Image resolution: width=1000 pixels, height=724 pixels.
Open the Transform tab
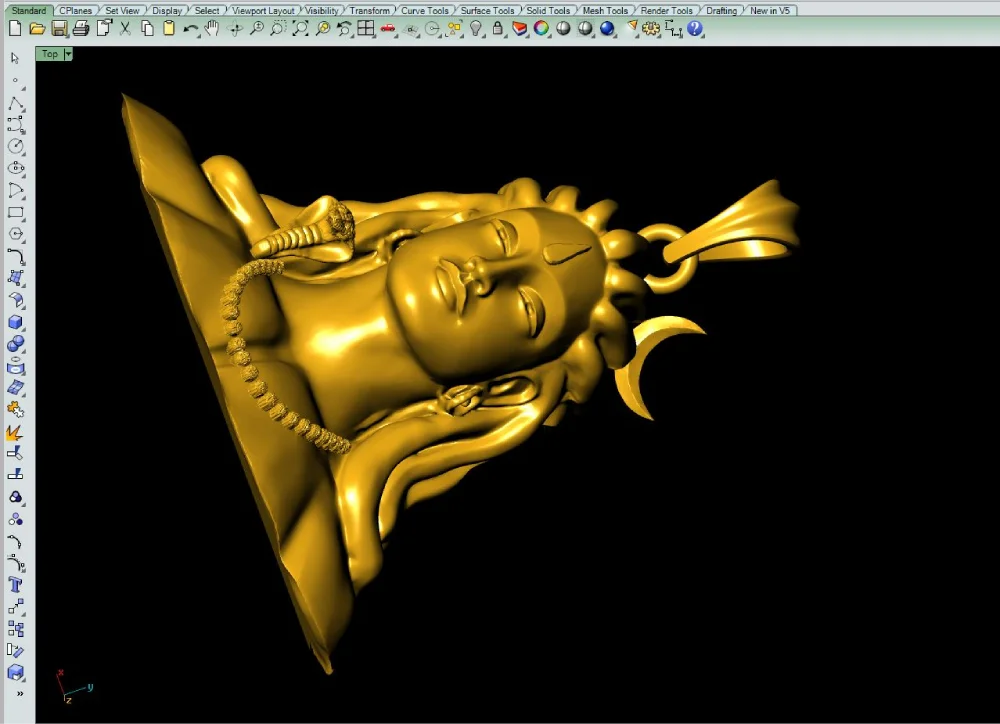point(369,10)
